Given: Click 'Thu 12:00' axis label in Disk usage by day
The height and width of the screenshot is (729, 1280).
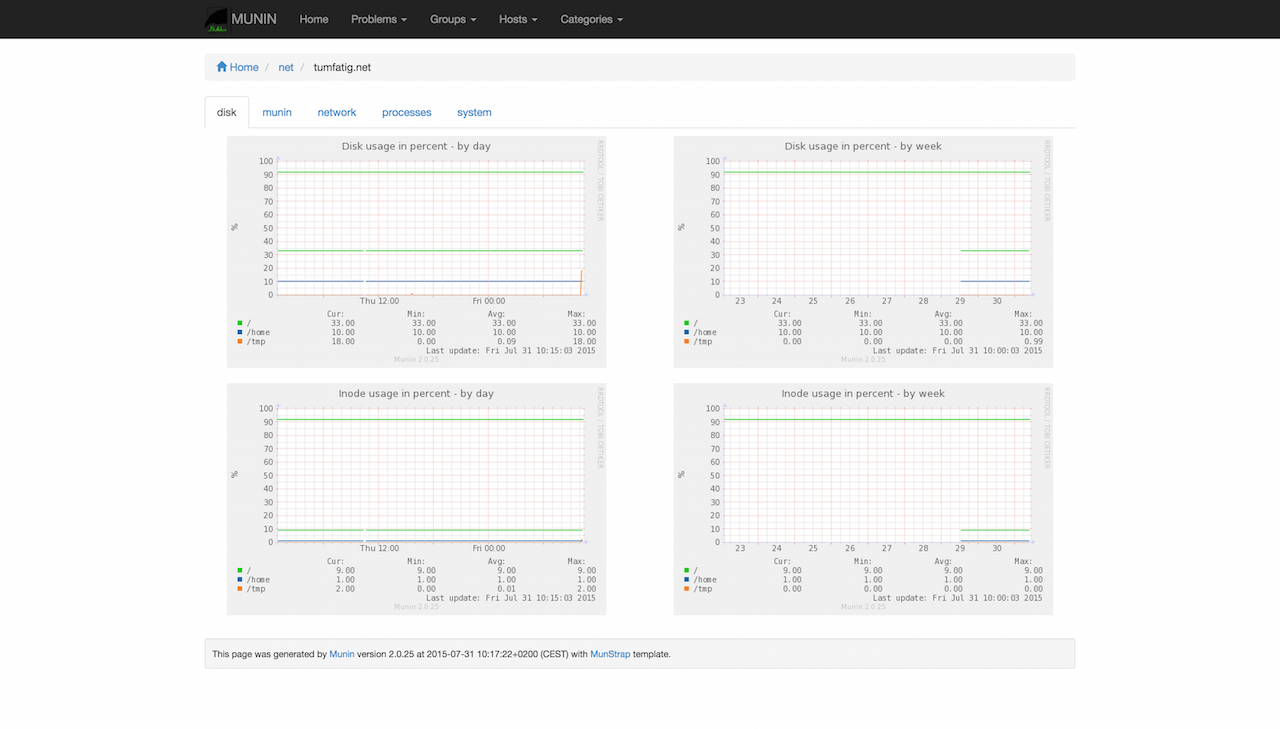Looking at the screenshot, I should [x=379, y=301].
